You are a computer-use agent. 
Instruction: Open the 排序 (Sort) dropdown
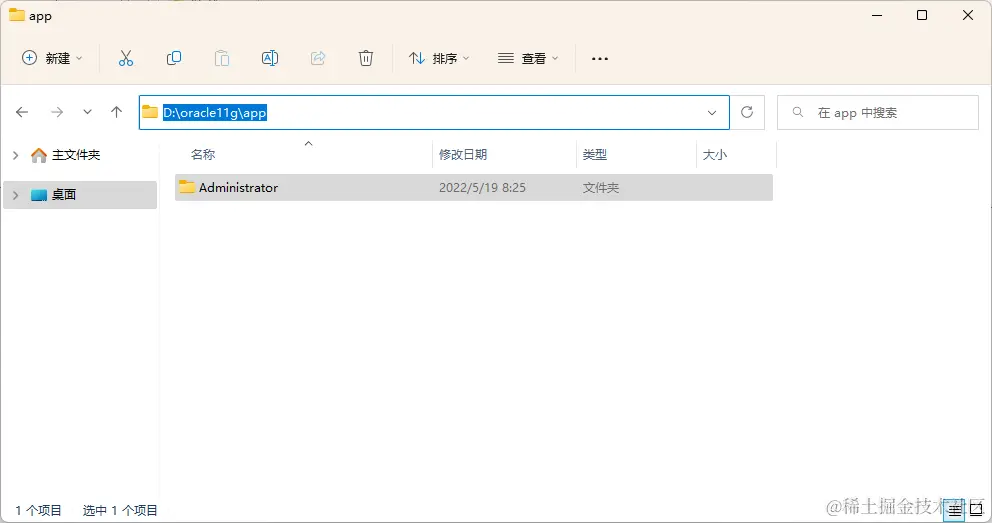pyautogui.click(x=438, y=58)
